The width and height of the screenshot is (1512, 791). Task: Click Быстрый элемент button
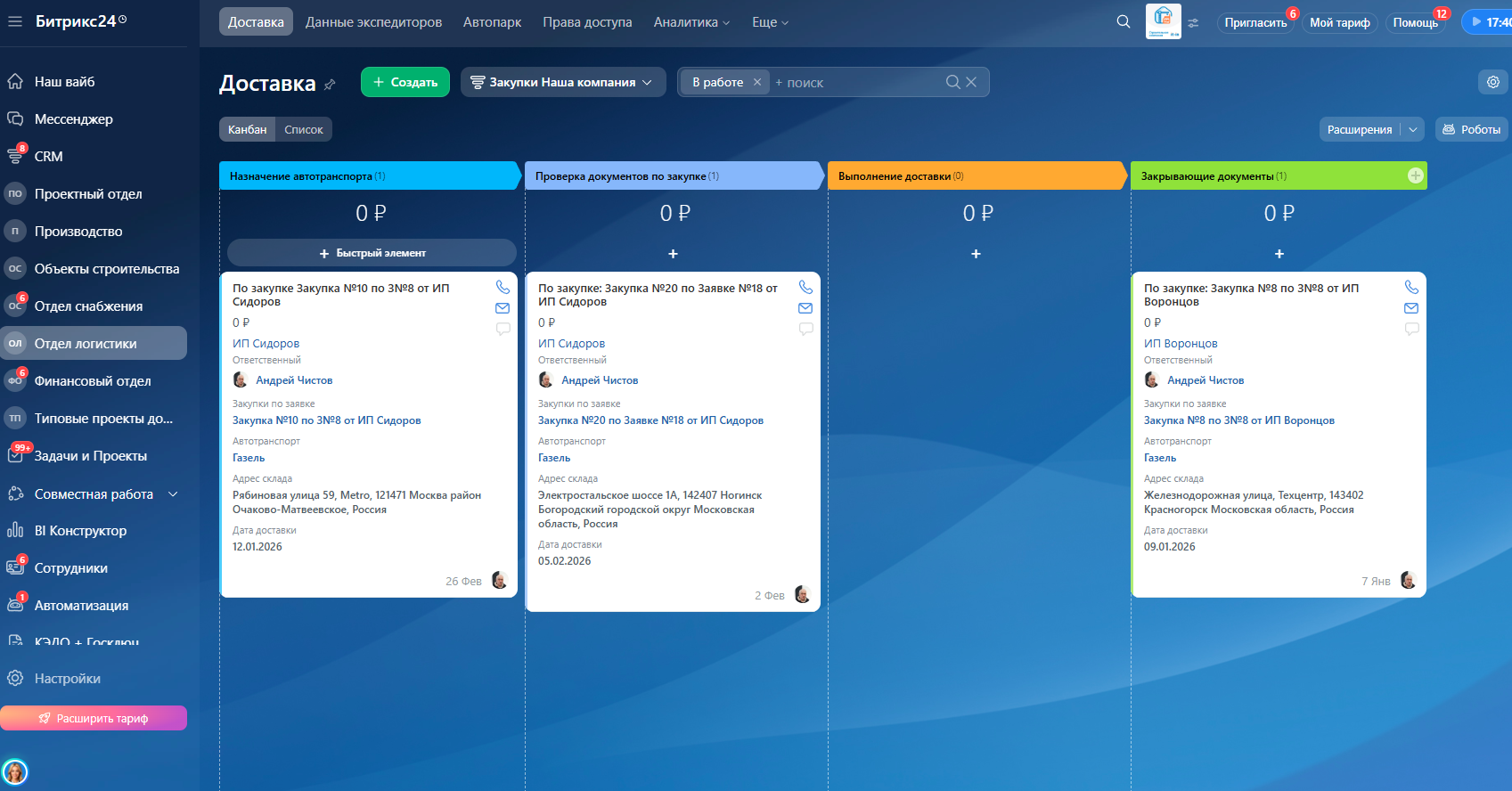372,253
